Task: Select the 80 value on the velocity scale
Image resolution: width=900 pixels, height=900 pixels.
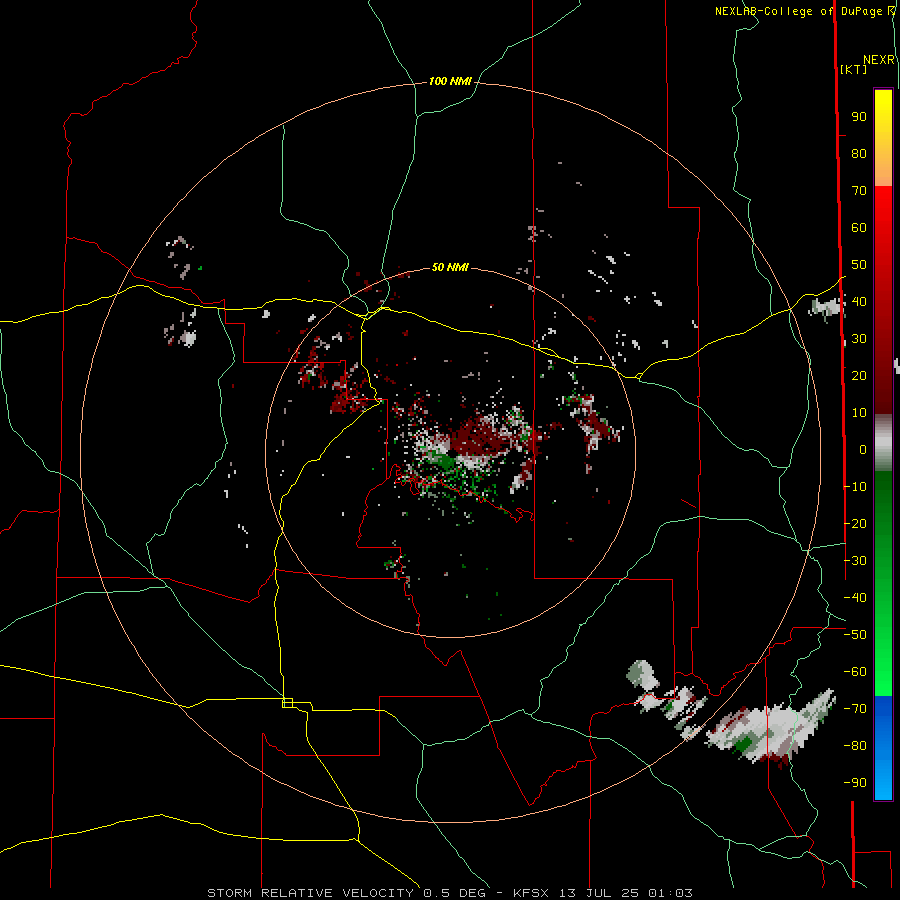Action: coord(859,154)
